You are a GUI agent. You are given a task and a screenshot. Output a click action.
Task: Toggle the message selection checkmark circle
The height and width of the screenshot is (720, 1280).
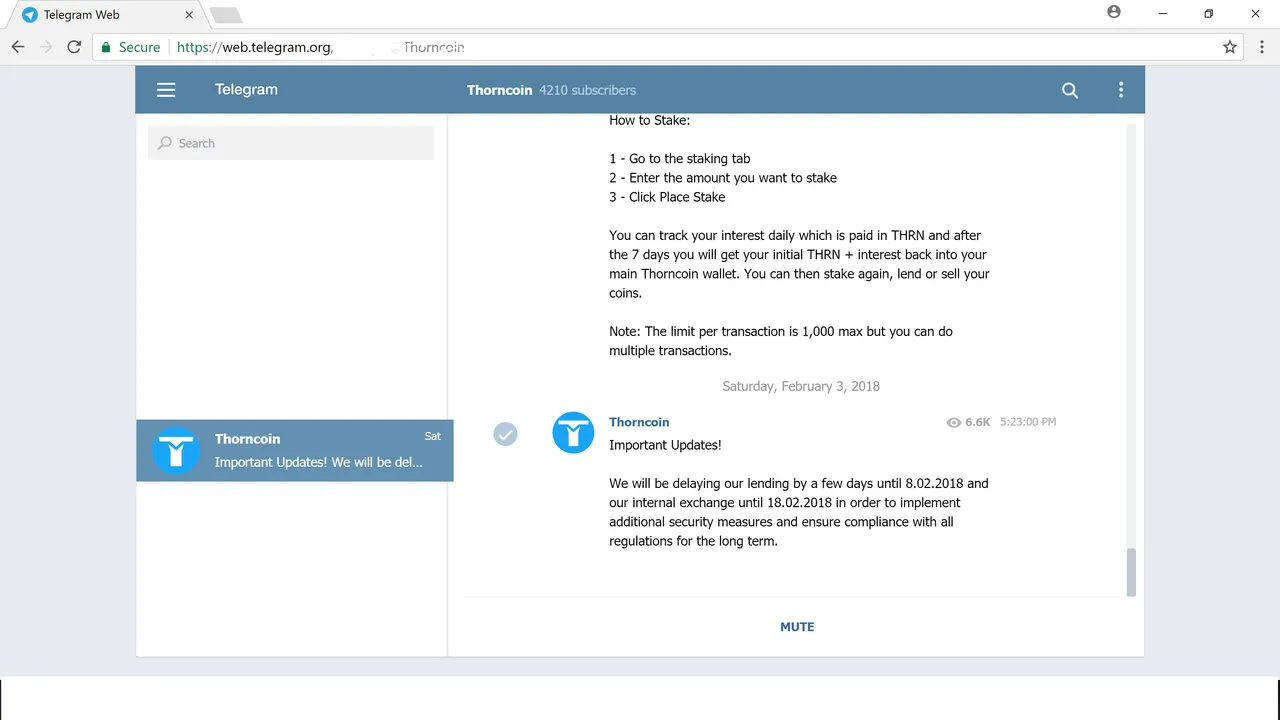pyautogui.click(x=505, y=434)
